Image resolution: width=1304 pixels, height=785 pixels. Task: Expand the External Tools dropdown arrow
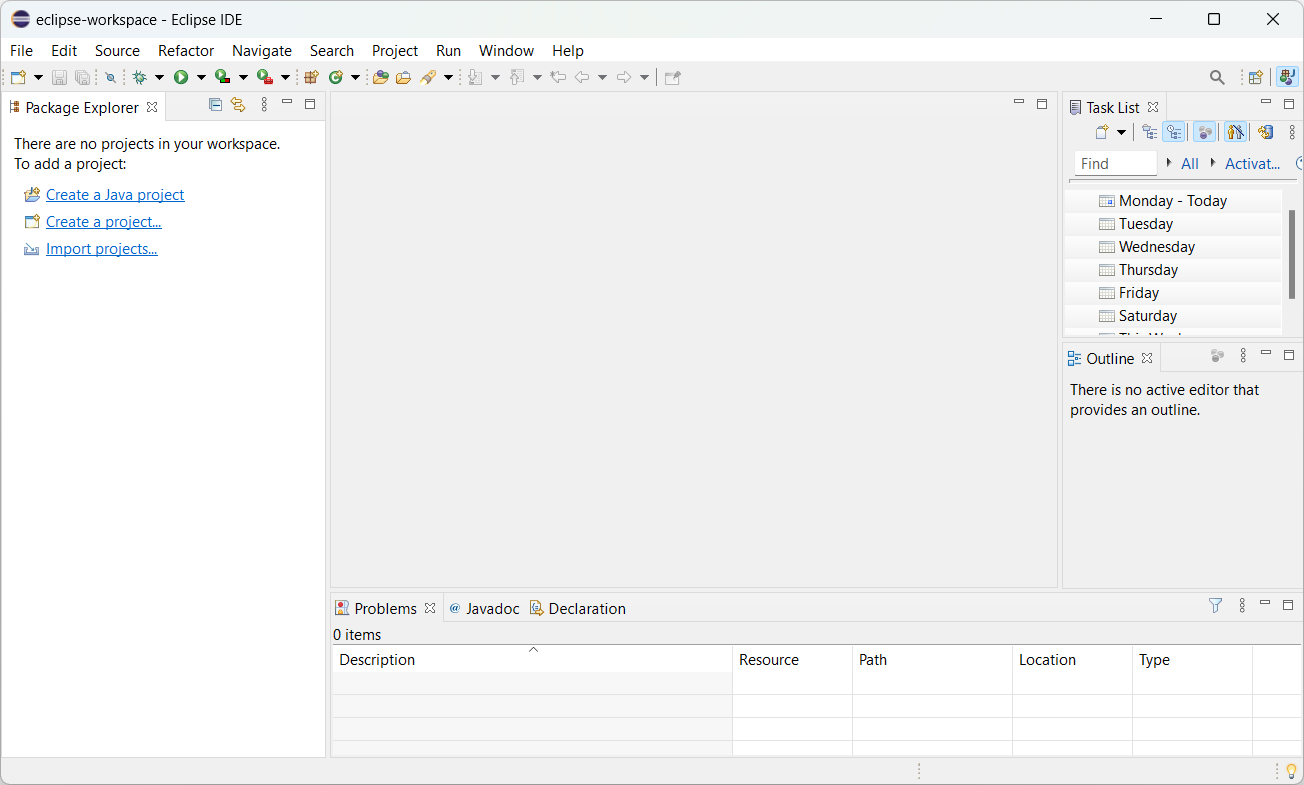coord(285,77)
